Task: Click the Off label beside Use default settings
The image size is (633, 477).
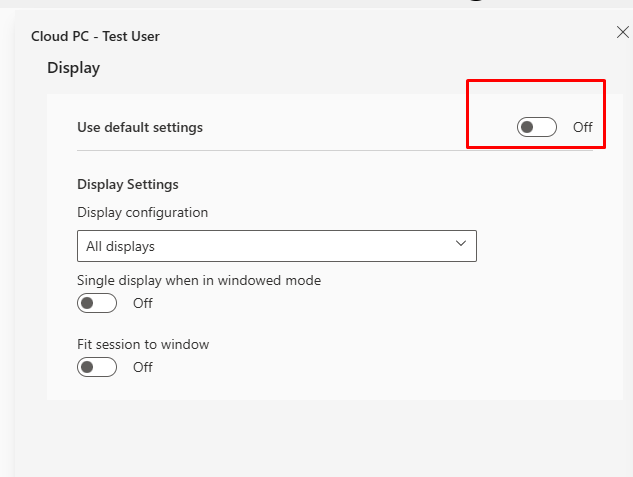Action: click(583, 127)
